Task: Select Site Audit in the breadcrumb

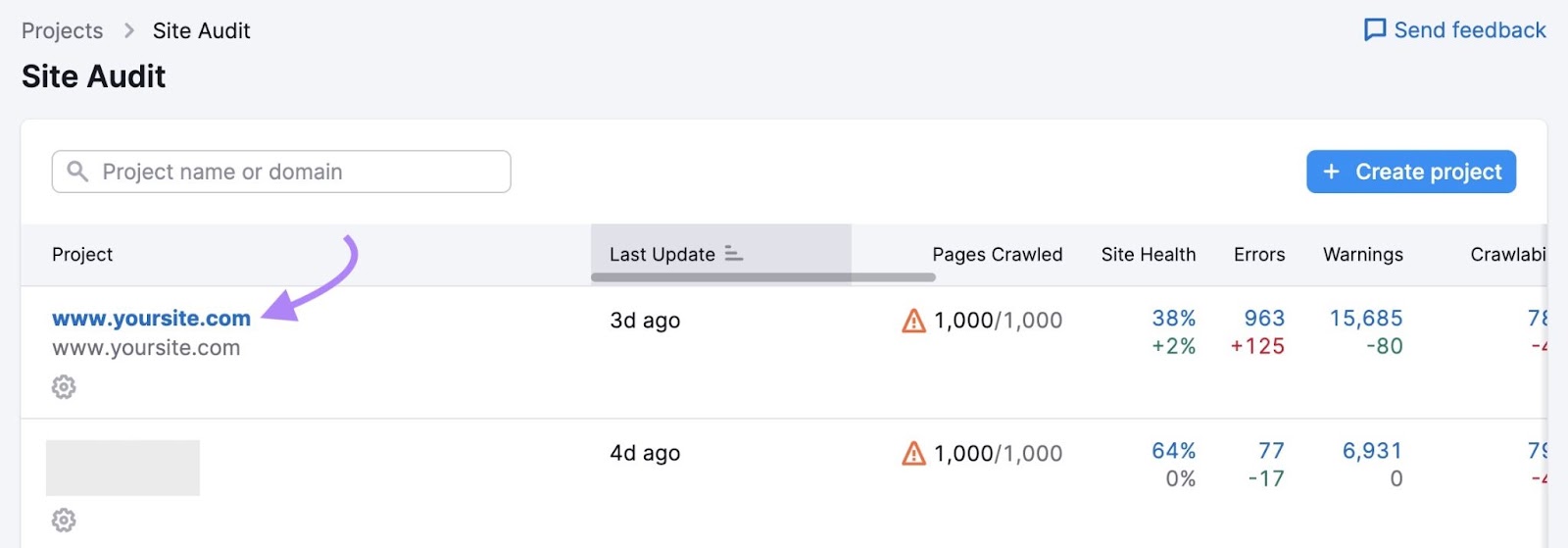Action: 201,30
